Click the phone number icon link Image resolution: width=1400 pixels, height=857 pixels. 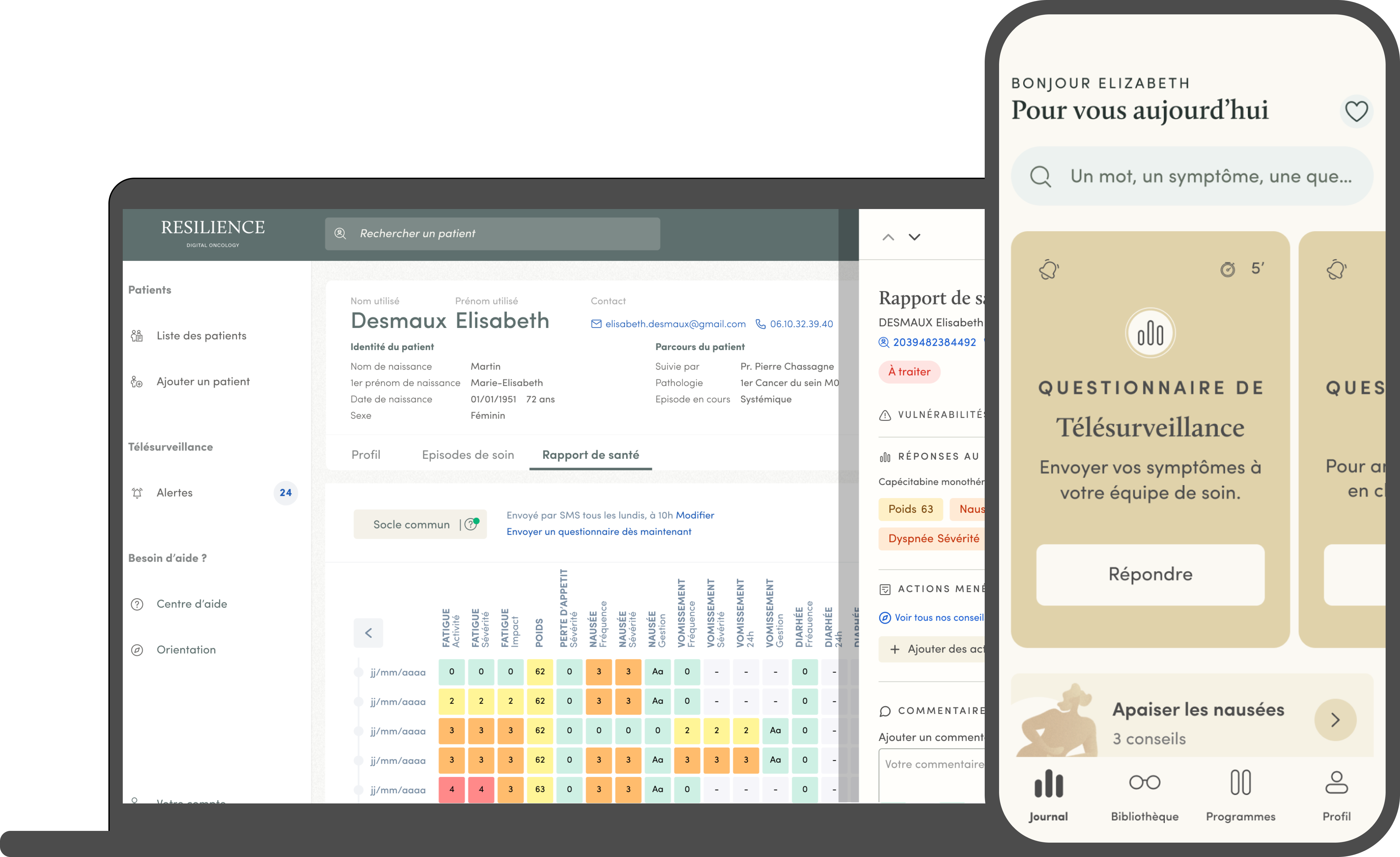pos(760,324)
